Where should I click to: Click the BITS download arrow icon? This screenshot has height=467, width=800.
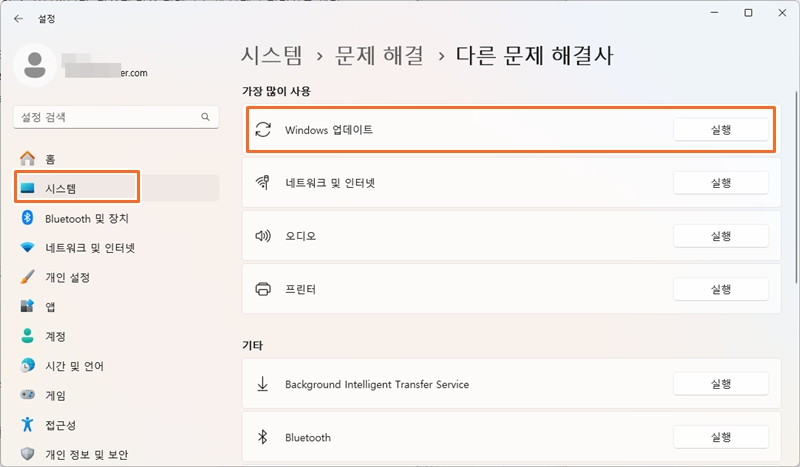point(263,384)
